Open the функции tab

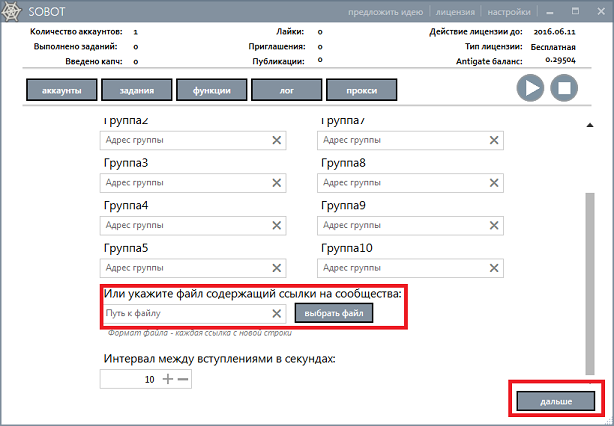211,91
